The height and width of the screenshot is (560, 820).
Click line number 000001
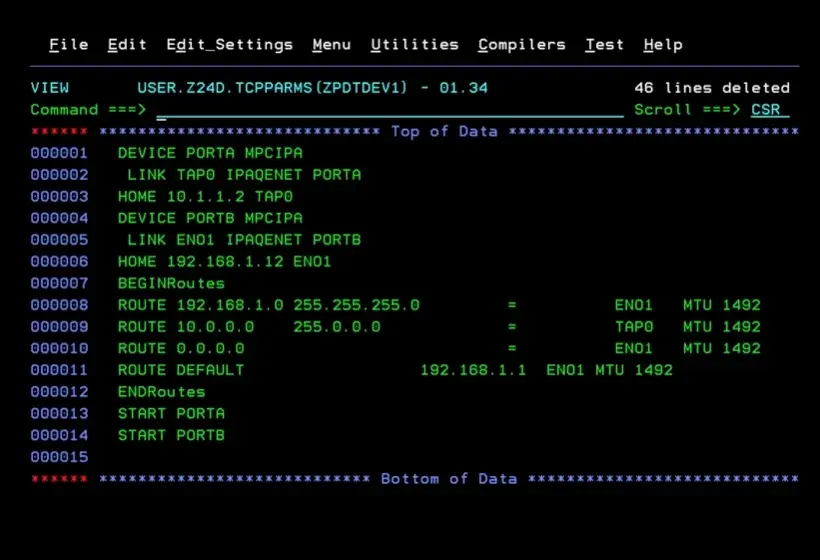[x=59, y=153]
